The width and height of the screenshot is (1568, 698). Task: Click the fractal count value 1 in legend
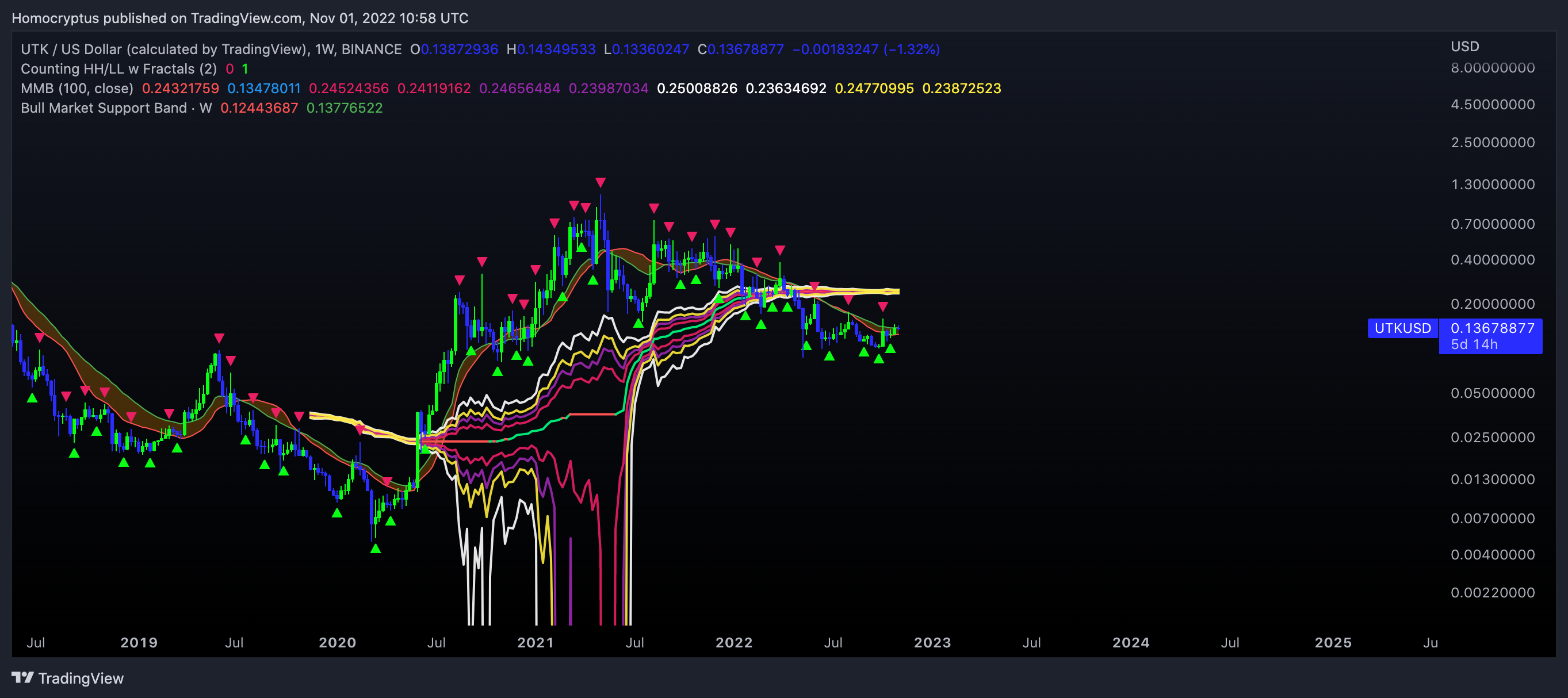tap(244, 69)
